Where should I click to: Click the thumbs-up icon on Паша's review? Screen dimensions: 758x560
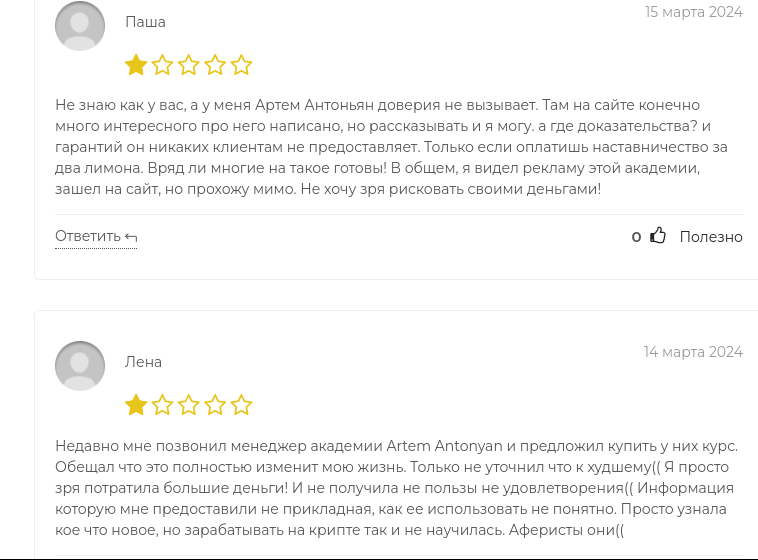click(658, 236)
